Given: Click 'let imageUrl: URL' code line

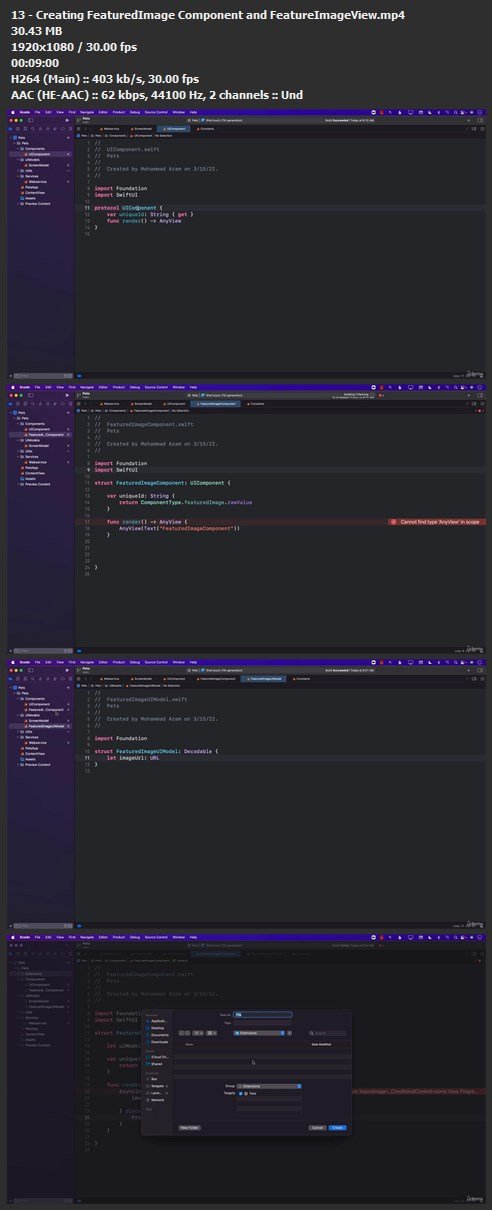Looking at the screenshot, I should pyautogui.click(x=133, y=758).
